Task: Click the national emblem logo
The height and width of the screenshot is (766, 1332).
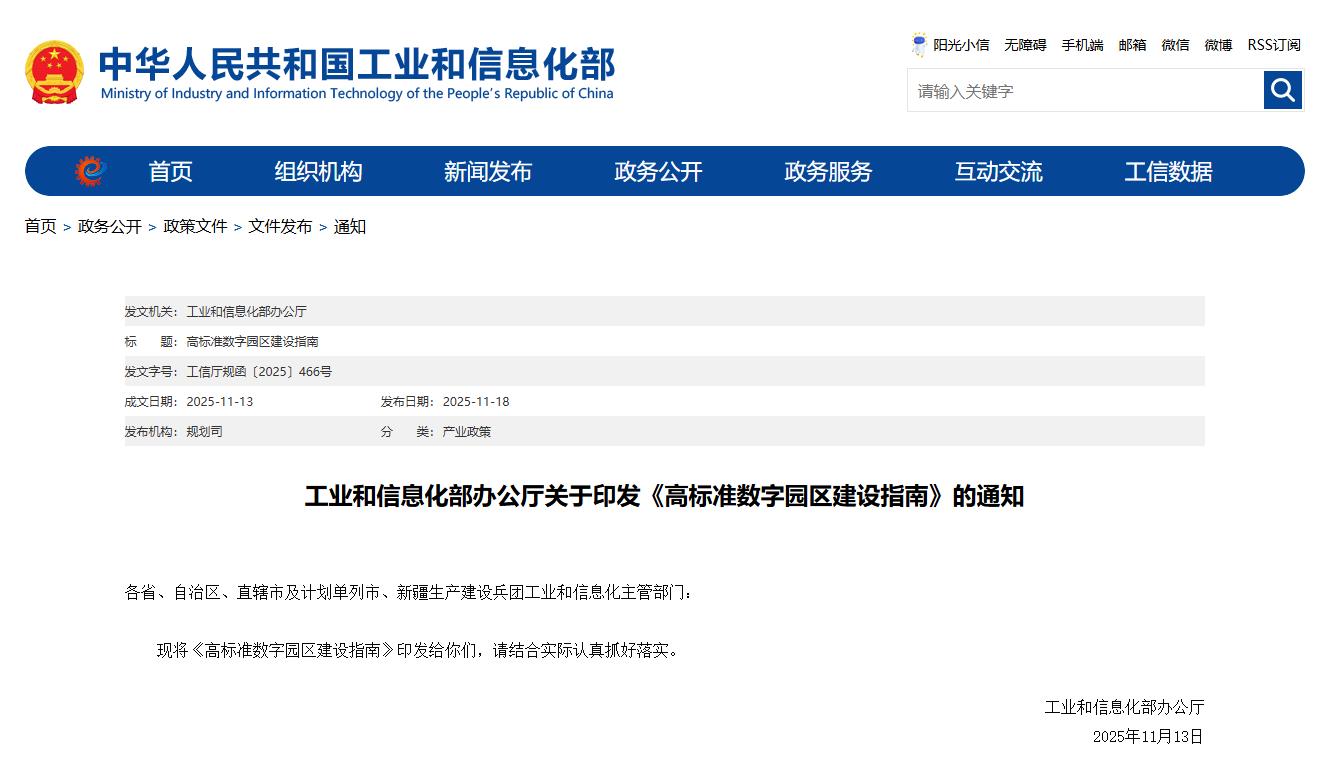Action: (x=54, y=72)
